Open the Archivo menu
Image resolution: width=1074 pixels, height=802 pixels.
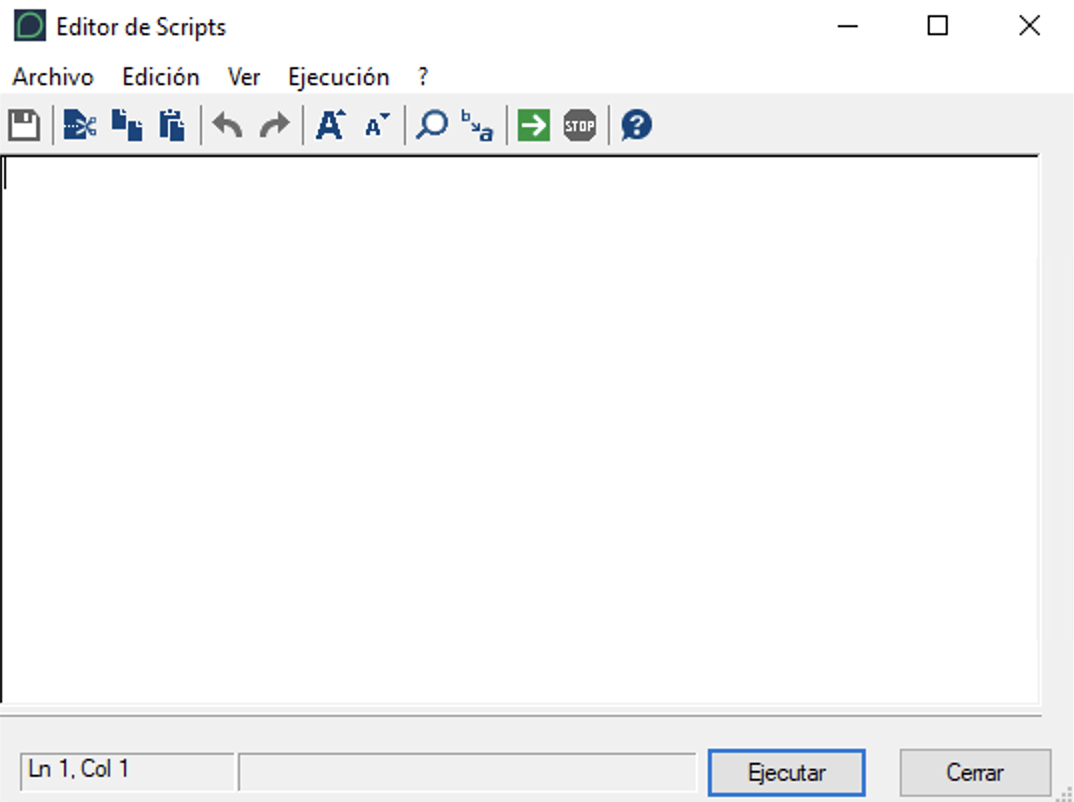(x=53, y=77)
